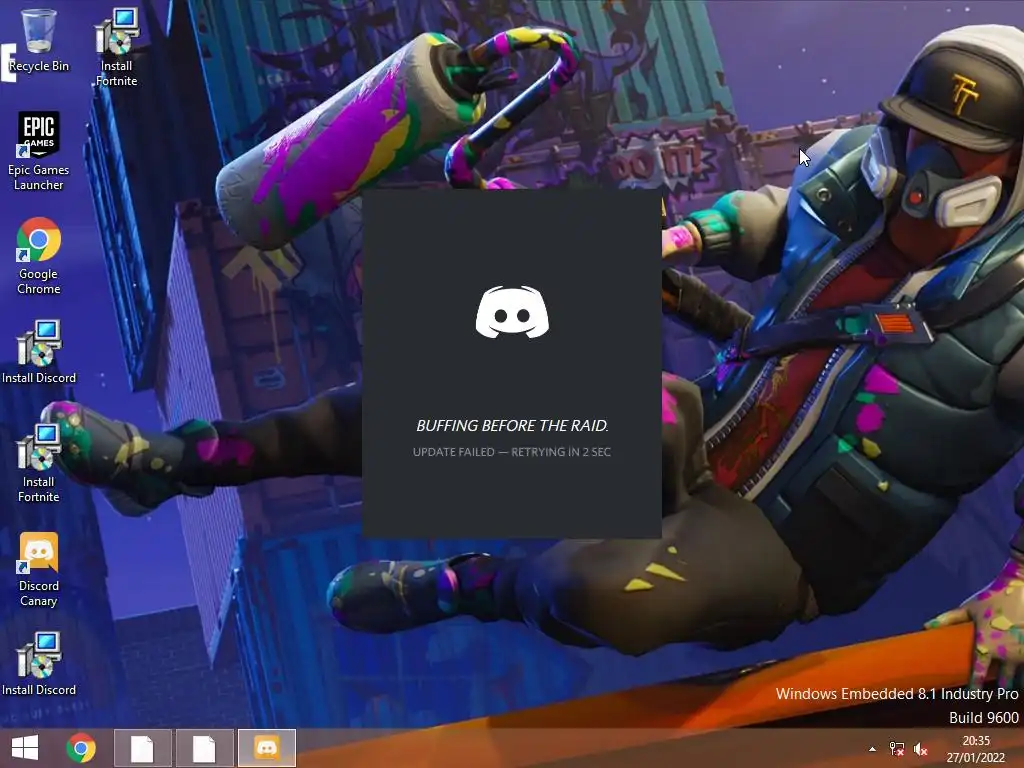Select Install Fortnite icon above Discord Canary
The image size is (1024, 768).
(39, 463)
